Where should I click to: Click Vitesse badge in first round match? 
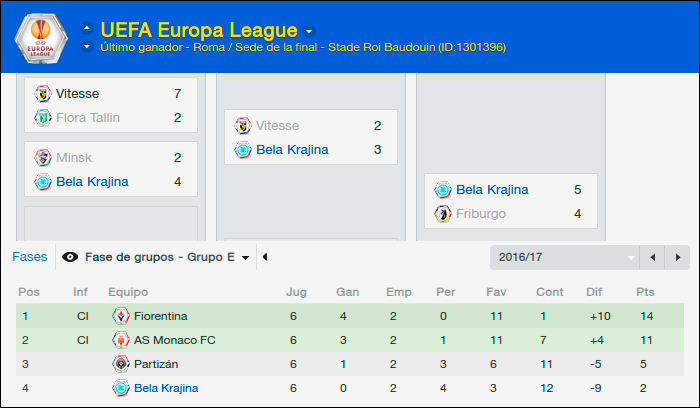tap(43, 94)
